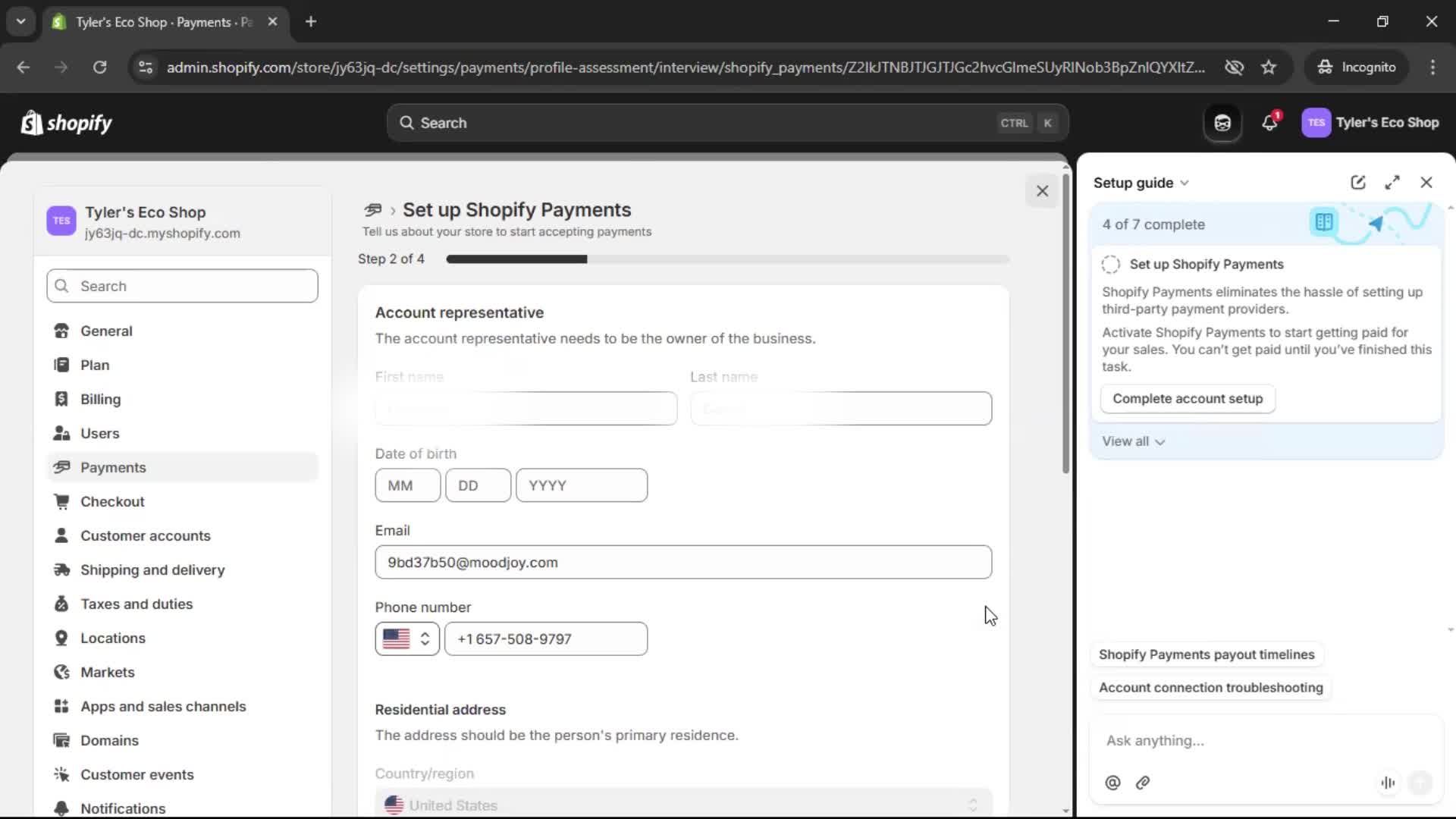
Task: Click the voice input icon
Action: 1388,783
